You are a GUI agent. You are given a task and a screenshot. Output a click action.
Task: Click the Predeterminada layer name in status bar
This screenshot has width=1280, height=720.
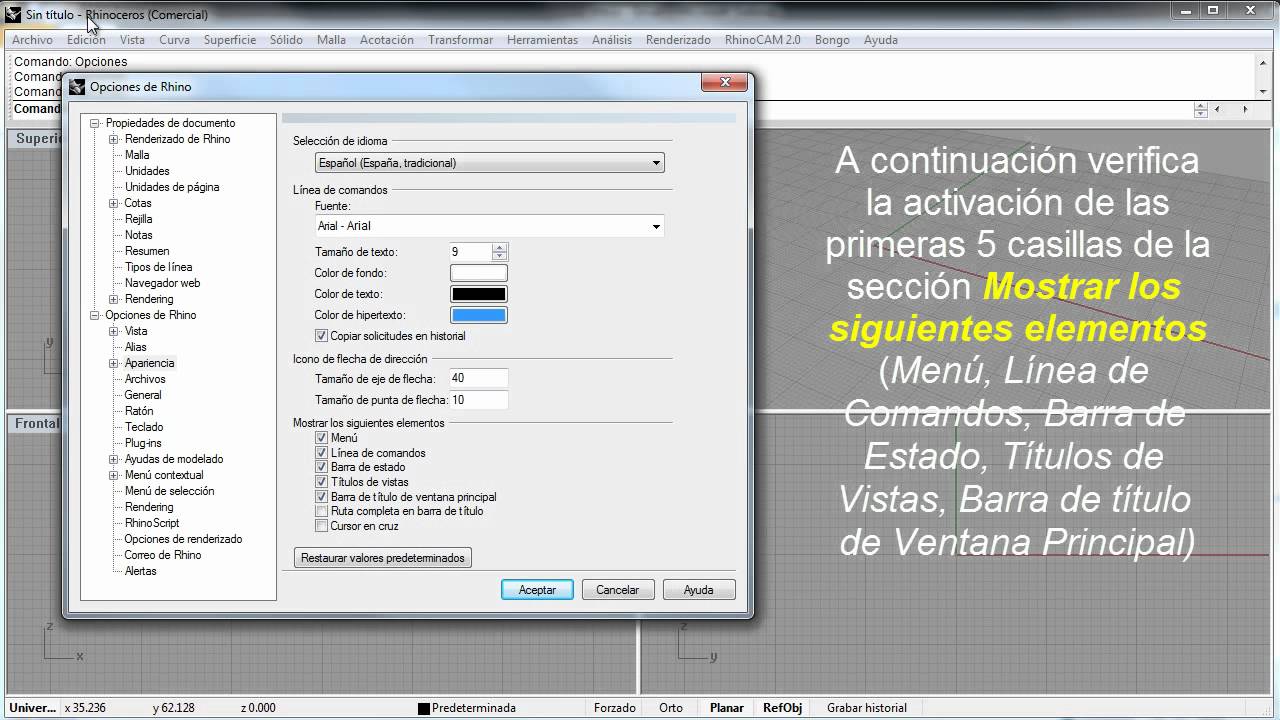(474, 708)
